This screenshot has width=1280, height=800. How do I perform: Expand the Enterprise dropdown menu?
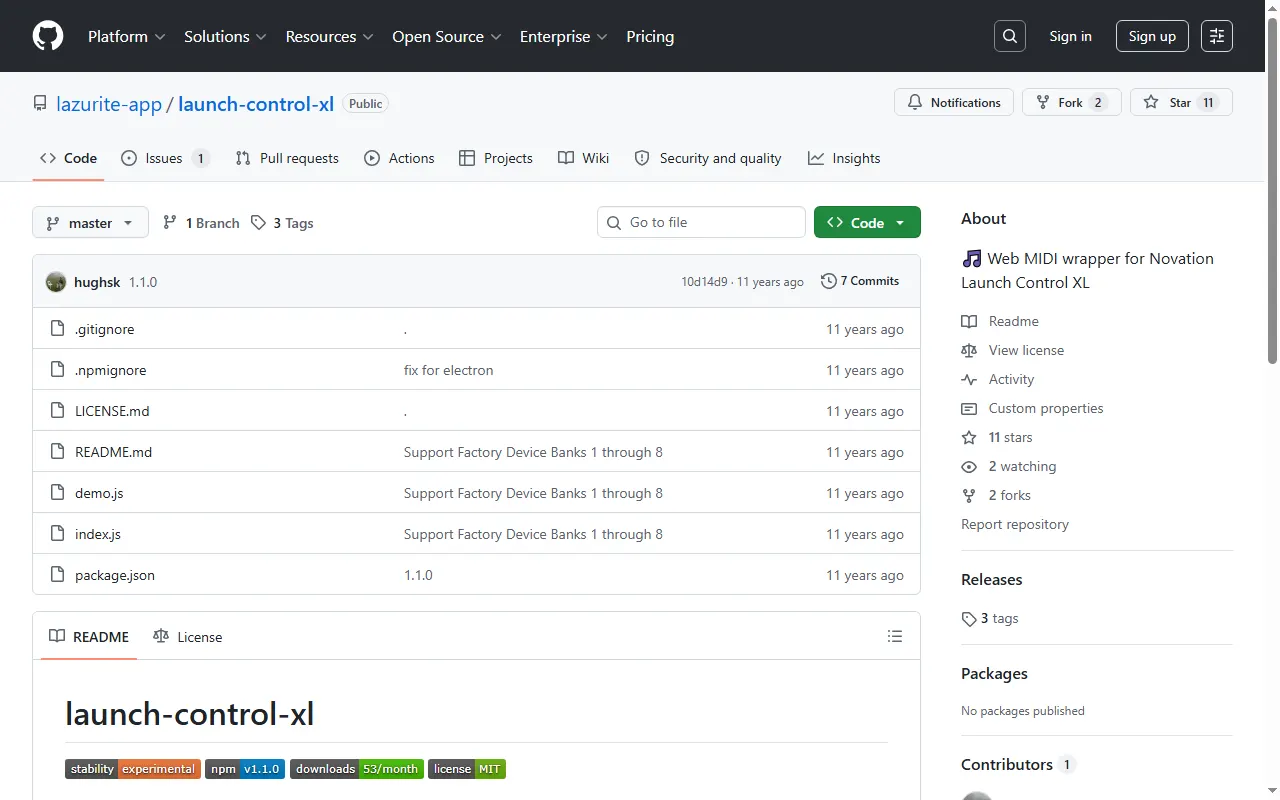[x=564, y=36]
